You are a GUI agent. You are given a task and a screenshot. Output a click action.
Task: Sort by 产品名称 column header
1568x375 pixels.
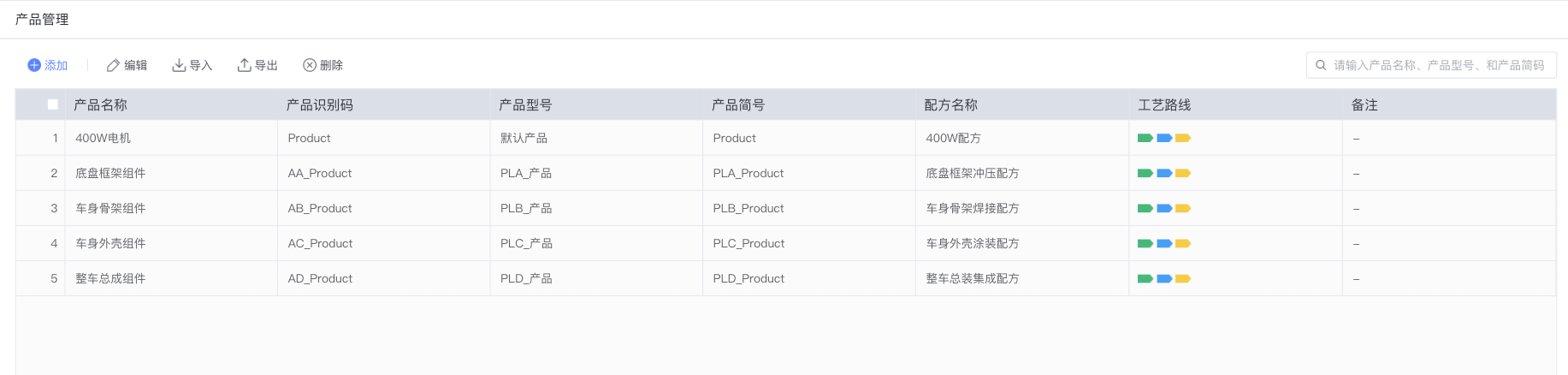click(x=100, y=104)
